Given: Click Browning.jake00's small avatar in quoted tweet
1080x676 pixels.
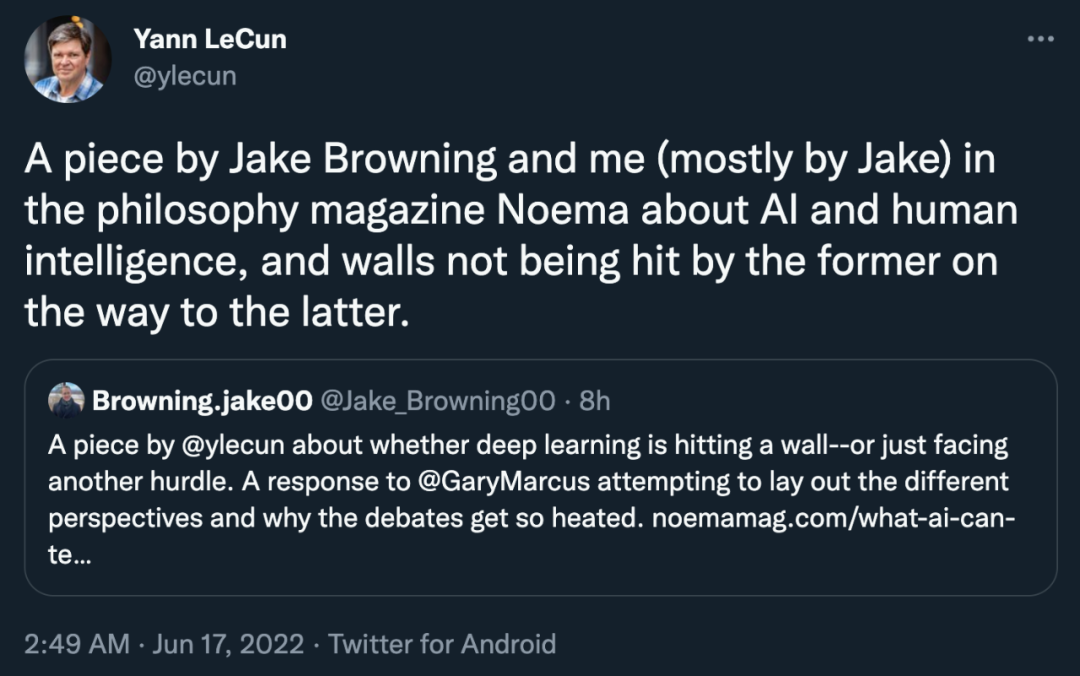Looking at the screenshot, I should 67,400.
